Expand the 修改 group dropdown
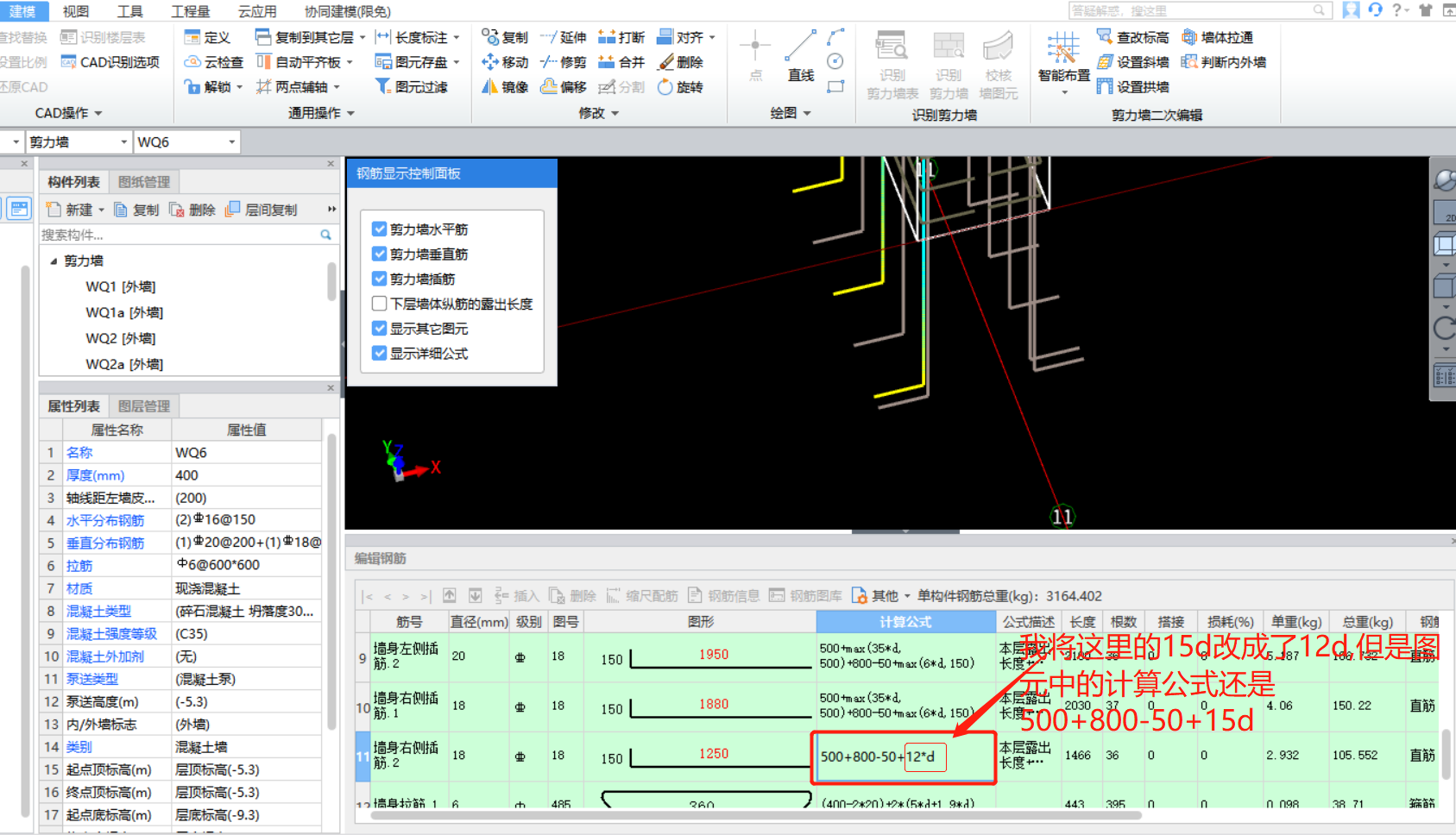The height and width of the screenshot is (835, 1456). pos(615,113)
